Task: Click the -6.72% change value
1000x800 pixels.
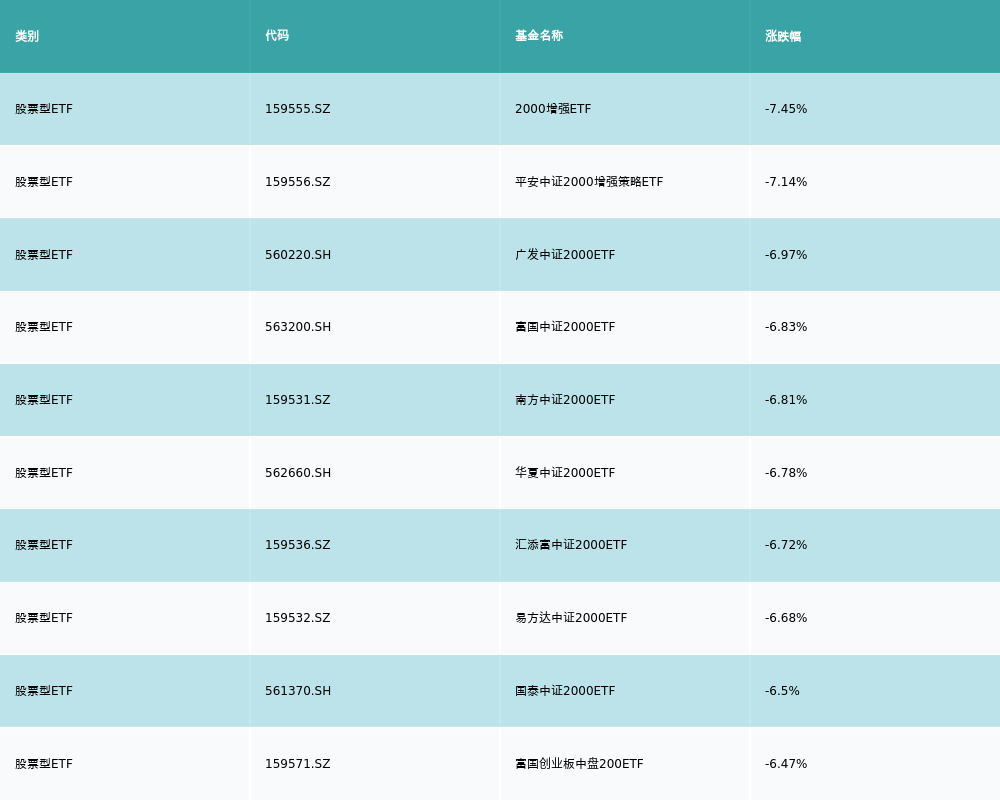Action: pos(786,545)
